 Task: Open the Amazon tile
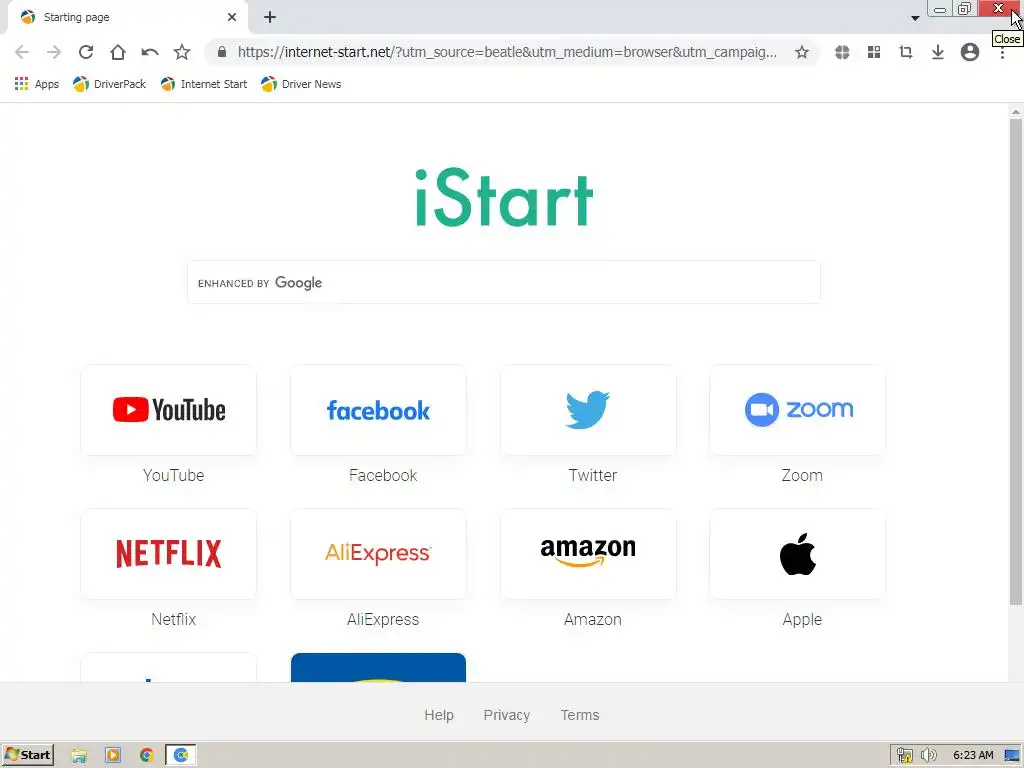point(588,554)
